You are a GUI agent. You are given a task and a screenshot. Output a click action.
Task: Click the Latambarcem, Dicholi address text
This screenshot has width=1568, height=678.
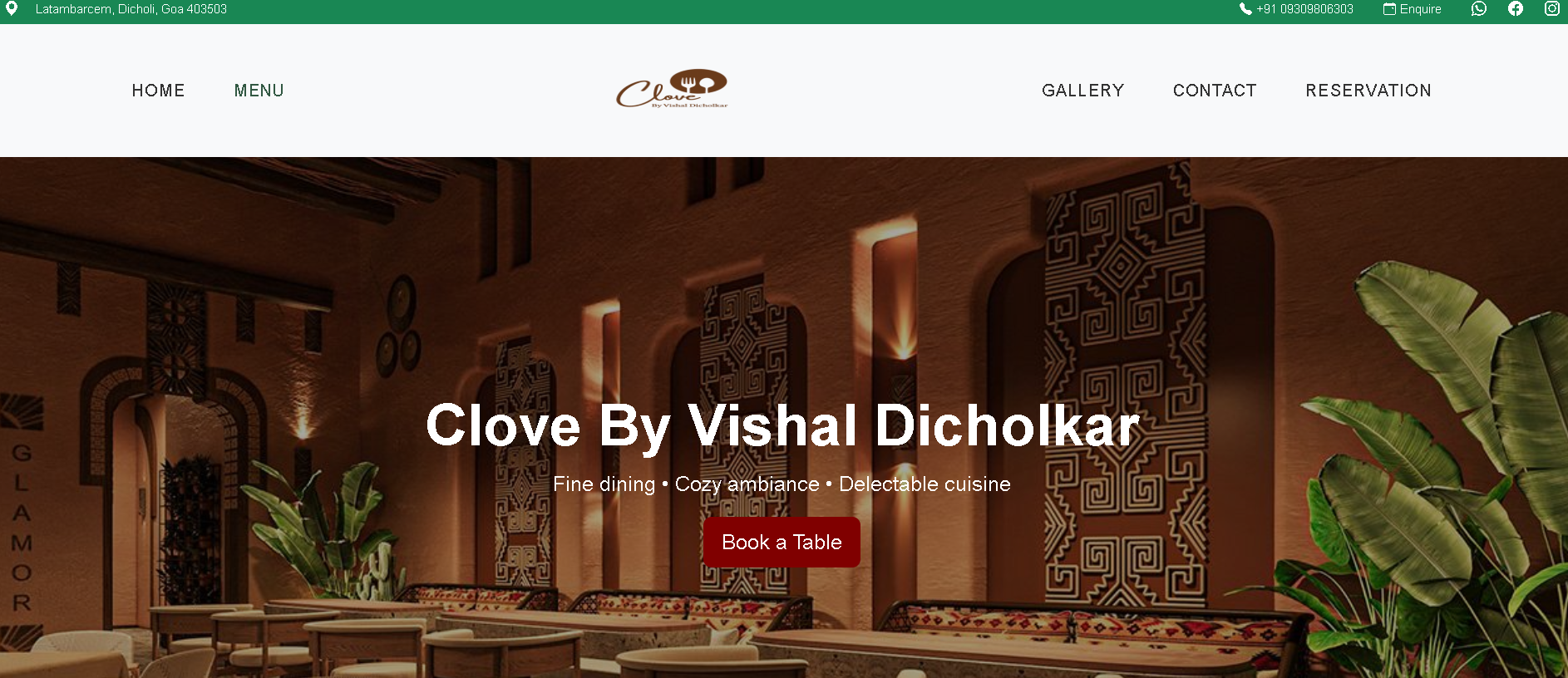point(131,9)
